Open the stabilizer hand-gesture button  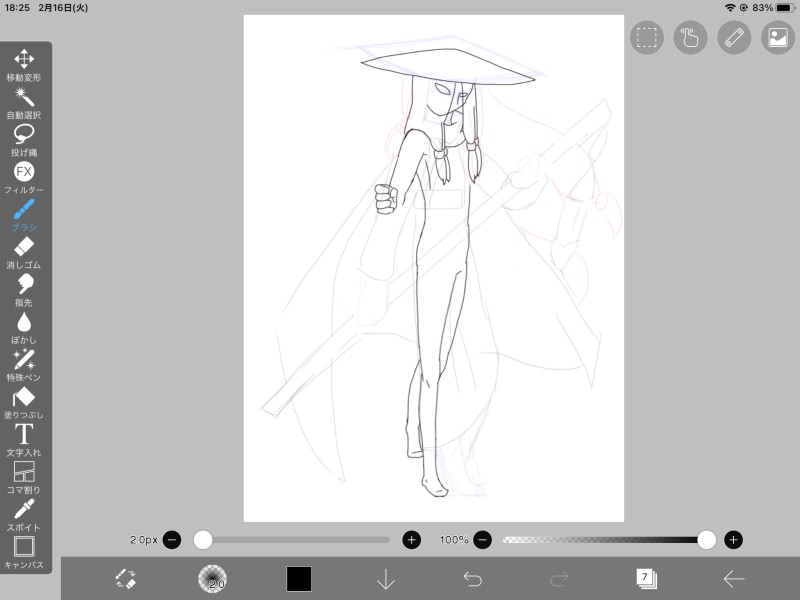tap(690, 37)
